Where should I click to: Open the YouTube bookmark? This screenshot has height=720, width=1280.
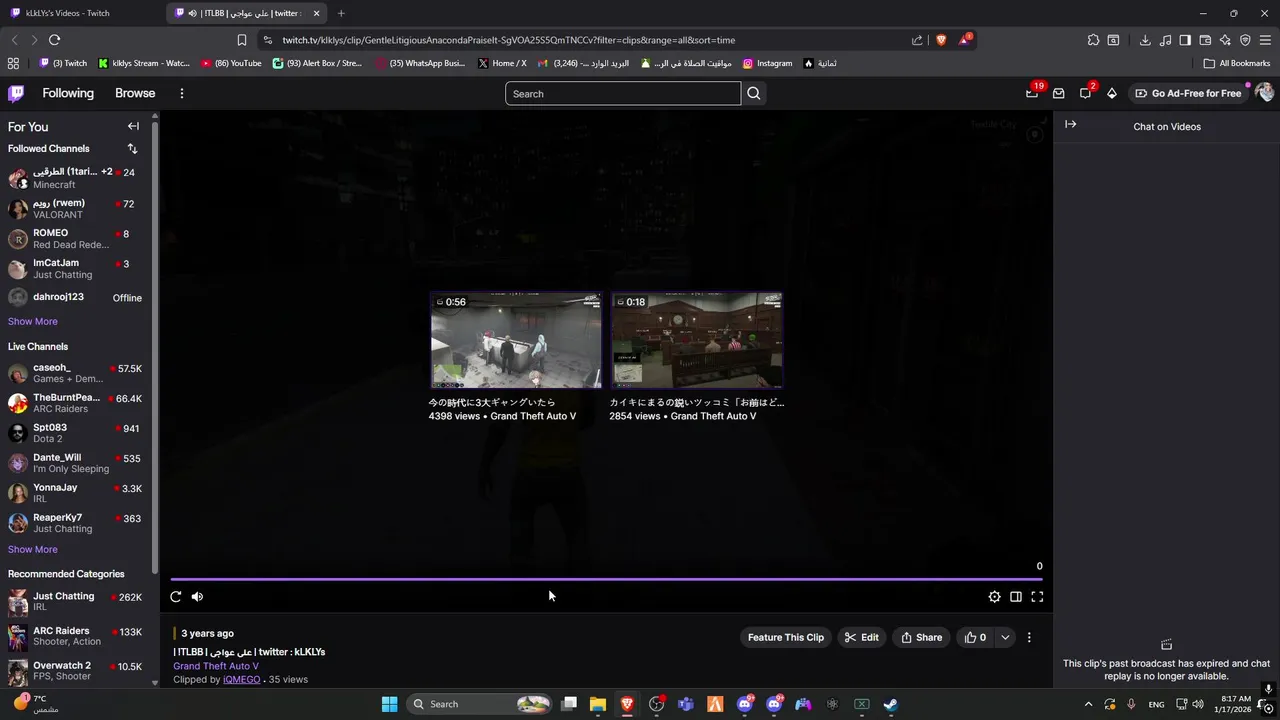pyautogui.click(x=231, y=63)
